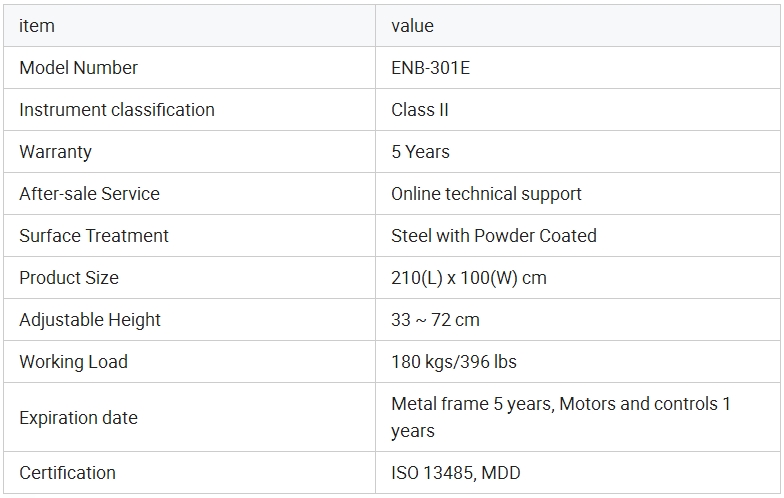
Task: Select the Product Size label
Action: (68, 278)
